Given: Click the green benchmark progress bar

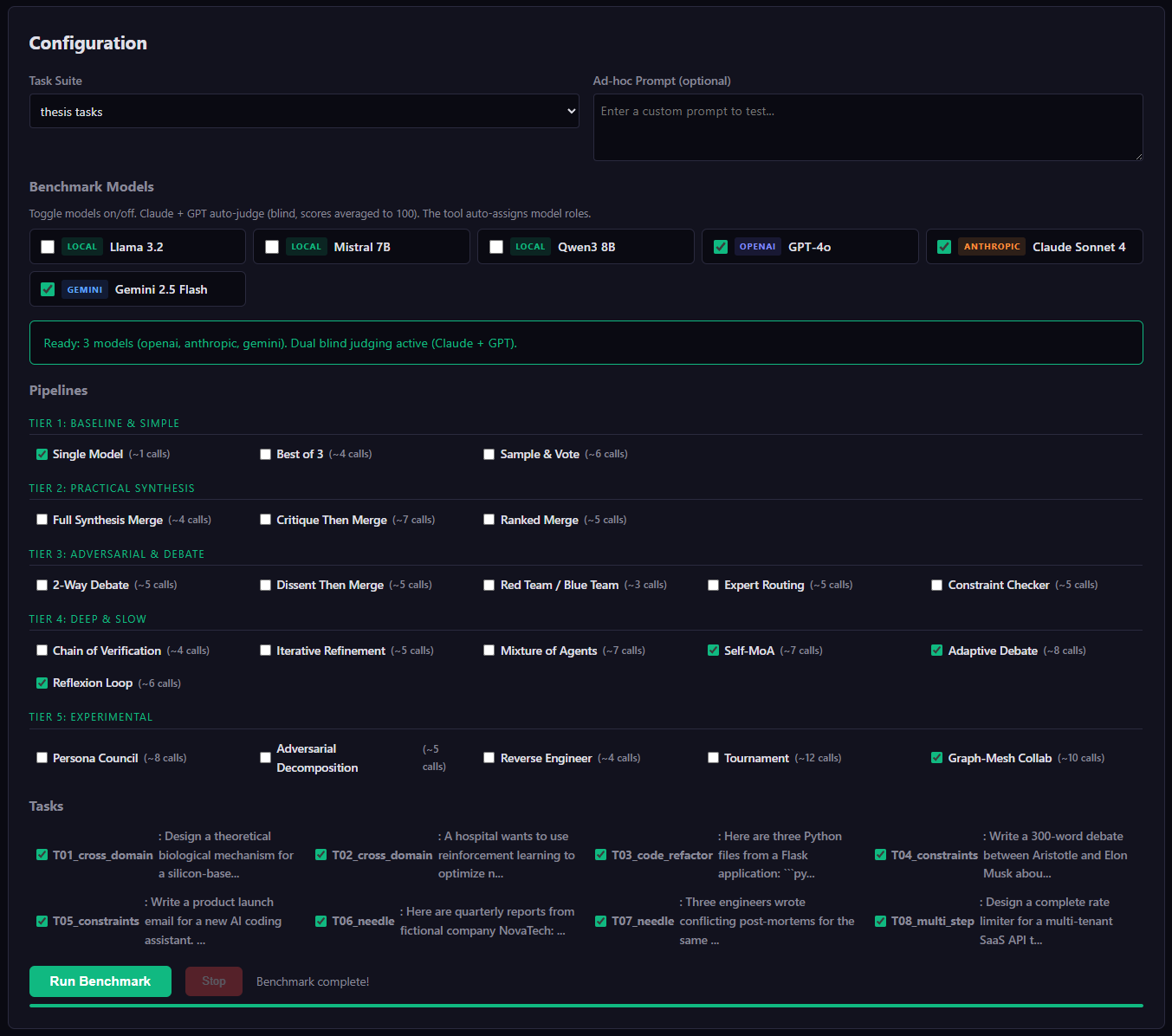Looking at the screenshot, I should 586,1006.
